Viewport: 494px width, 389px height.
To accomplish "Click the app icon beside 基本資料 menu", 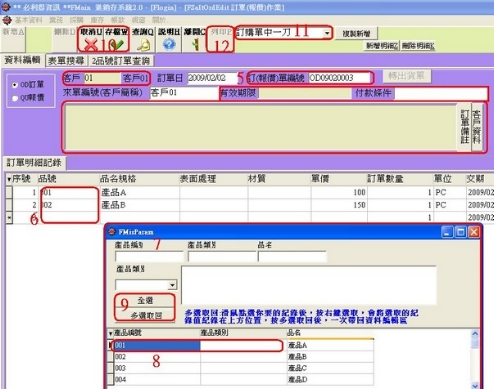I will point(7,20).
